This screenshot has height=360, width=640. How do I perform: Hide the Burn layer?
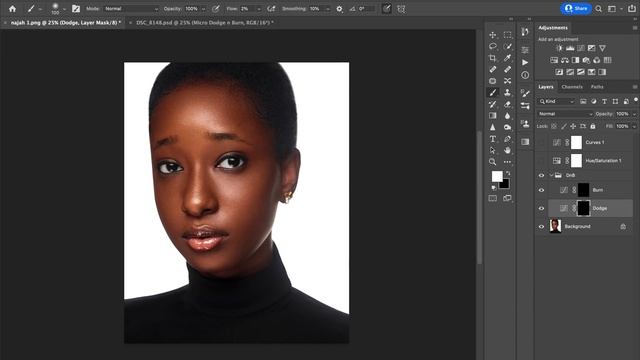point(542,190)
